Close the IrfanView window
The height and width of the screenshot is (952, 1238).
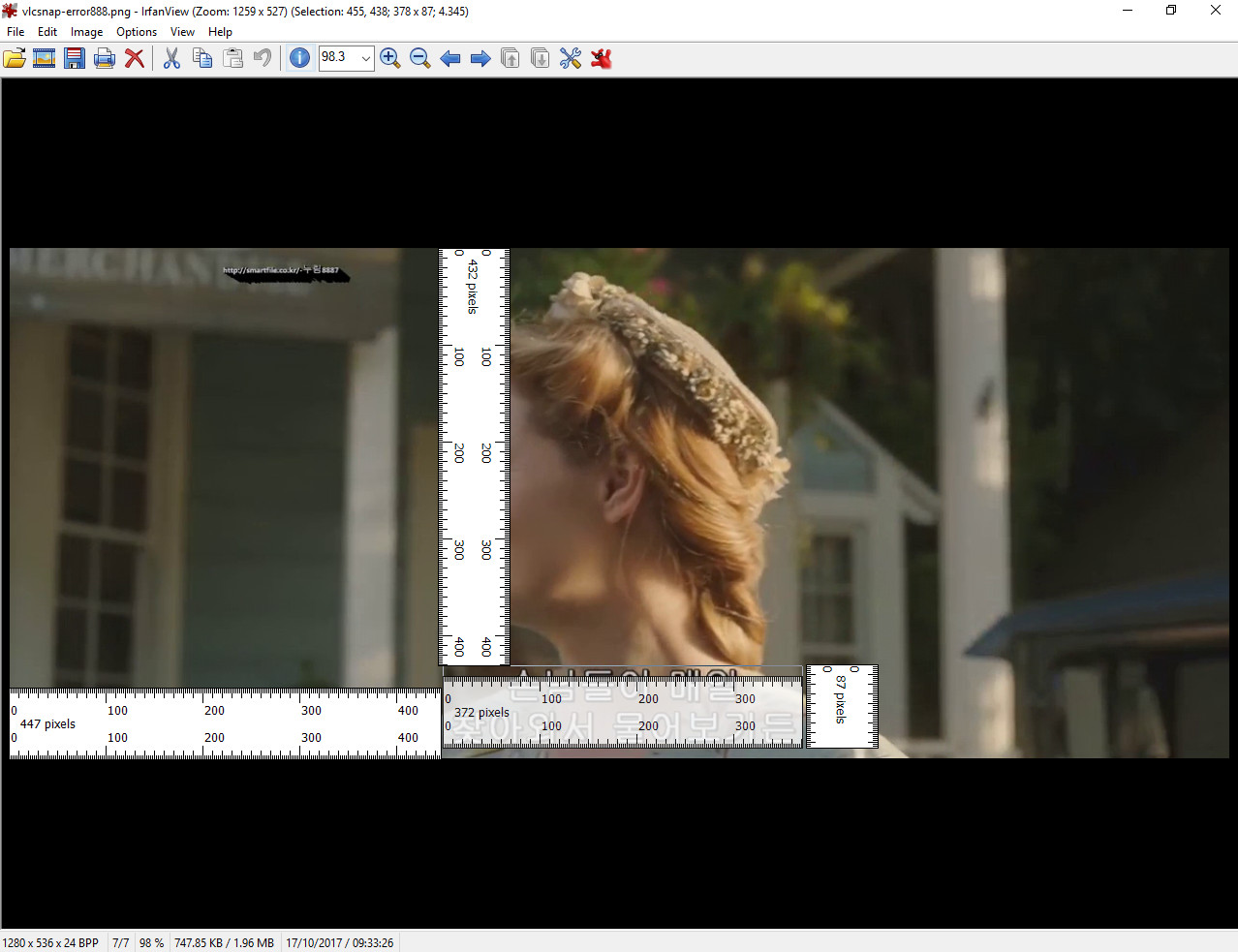tap(1216, 11)
